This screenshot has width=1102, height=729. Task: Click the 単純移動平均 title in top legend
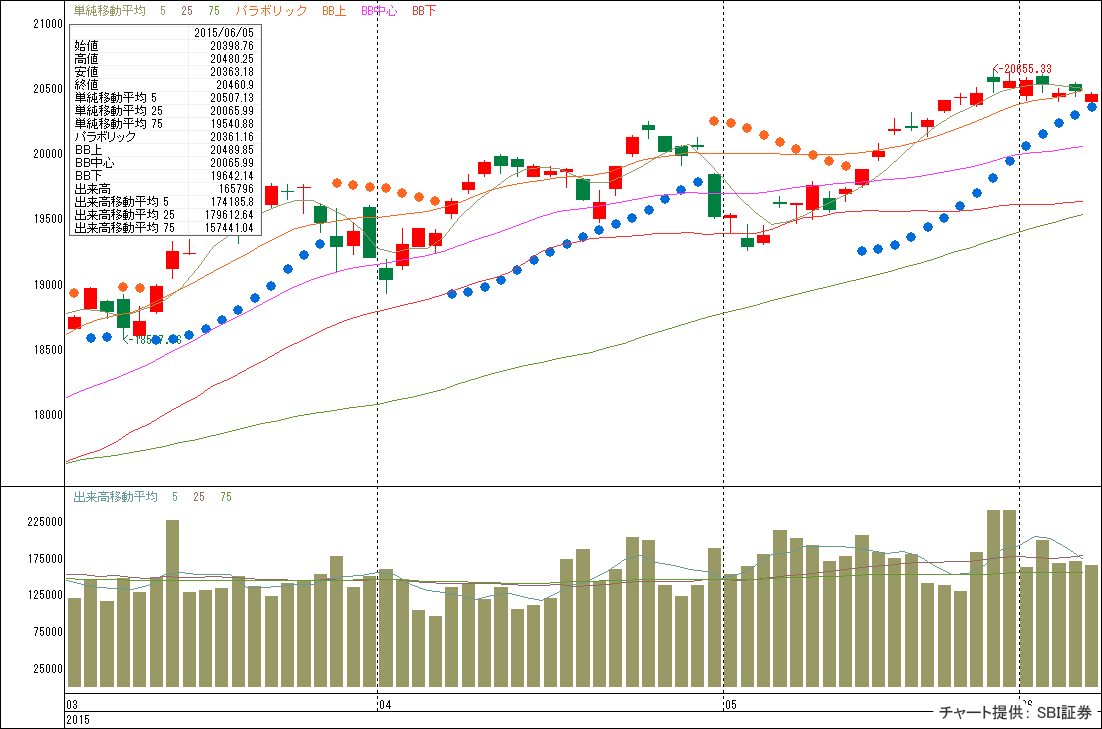point(109,11)
